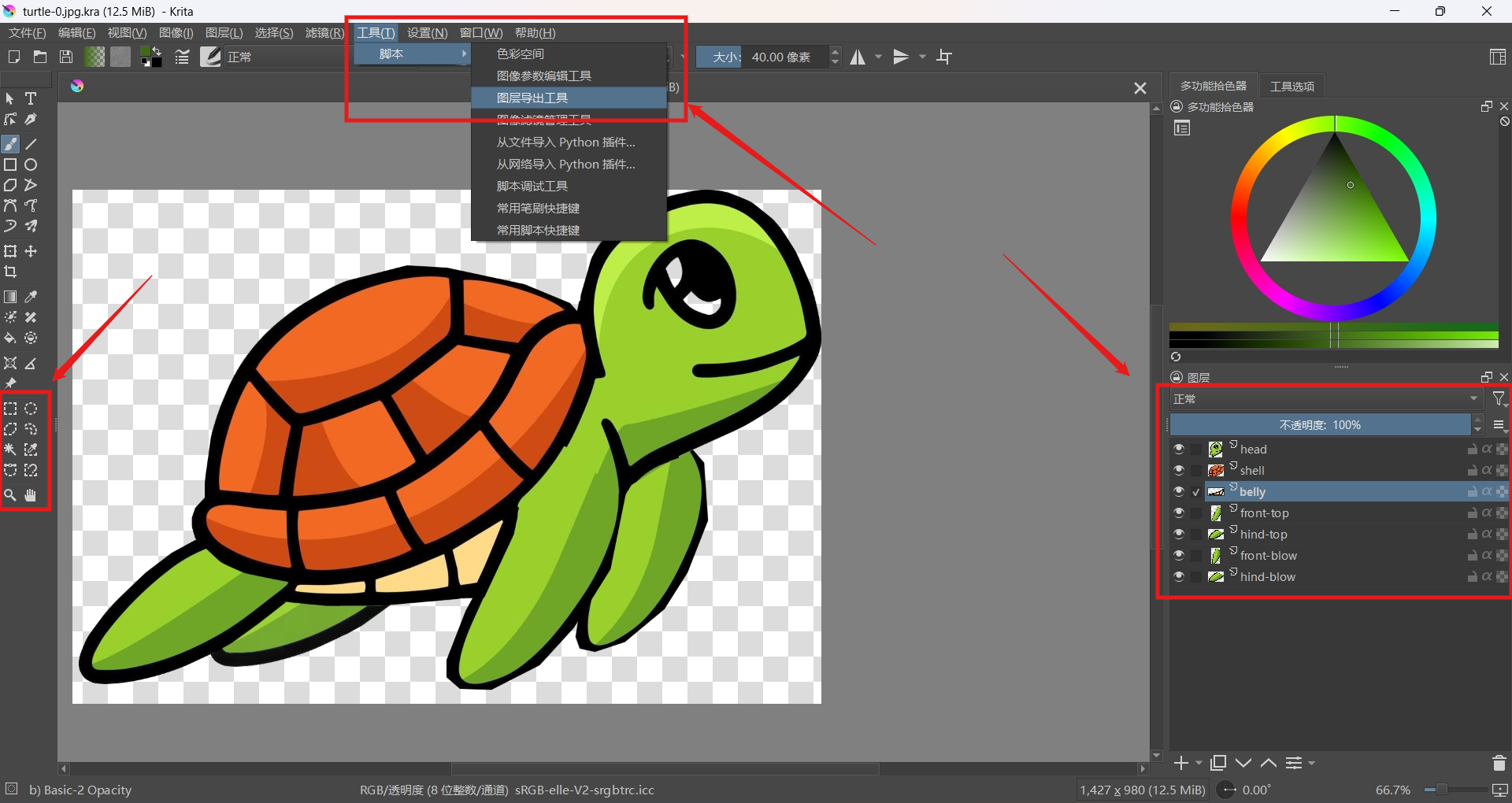Select the Pan hand tool
This screenshot has height=803, width=1512.
[31, 495]
